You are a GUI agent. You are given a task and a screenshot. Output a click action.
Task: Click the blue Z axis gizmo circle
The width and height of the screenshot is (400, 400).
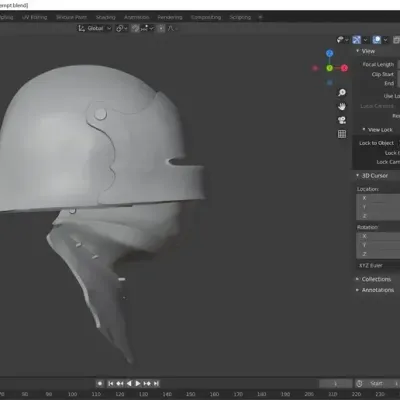[x=329, y=53]
